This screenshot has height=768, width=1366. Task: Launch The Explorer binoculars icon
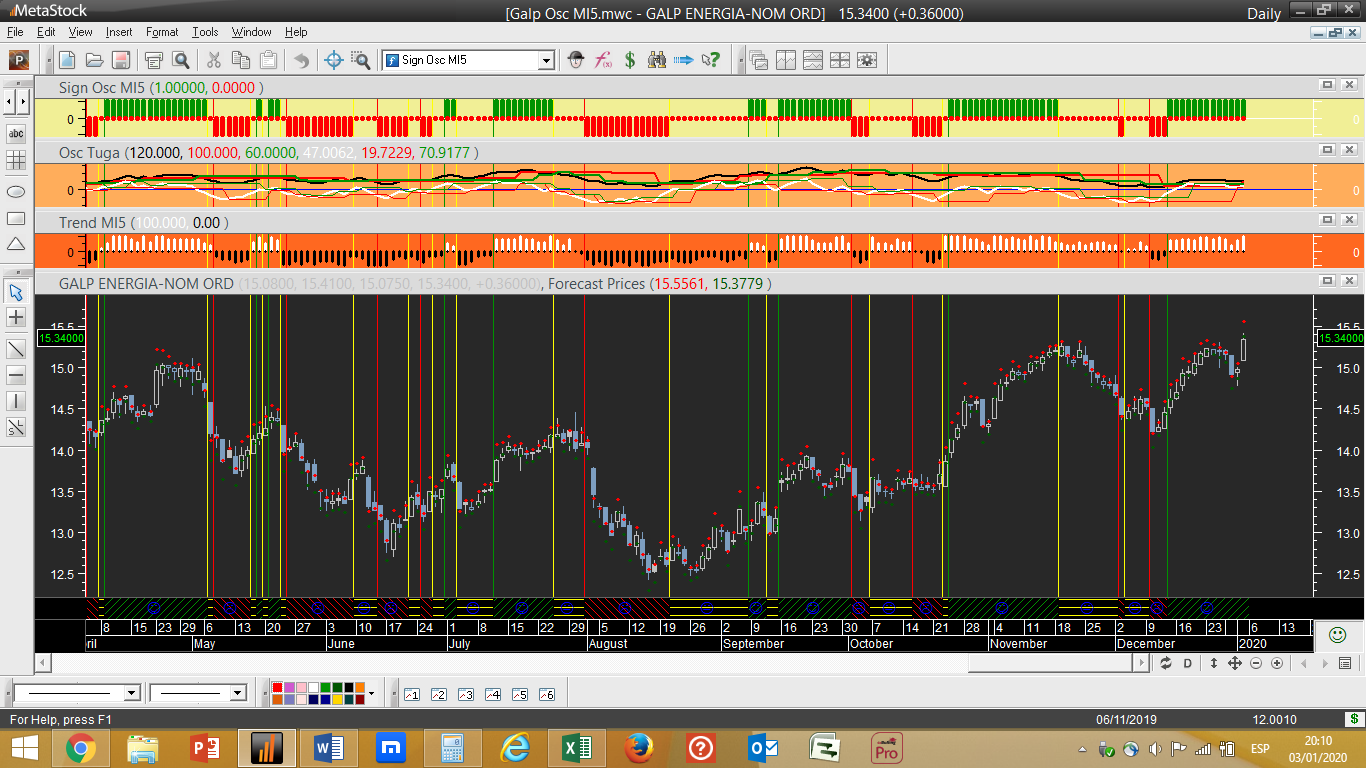coord(657,60)
